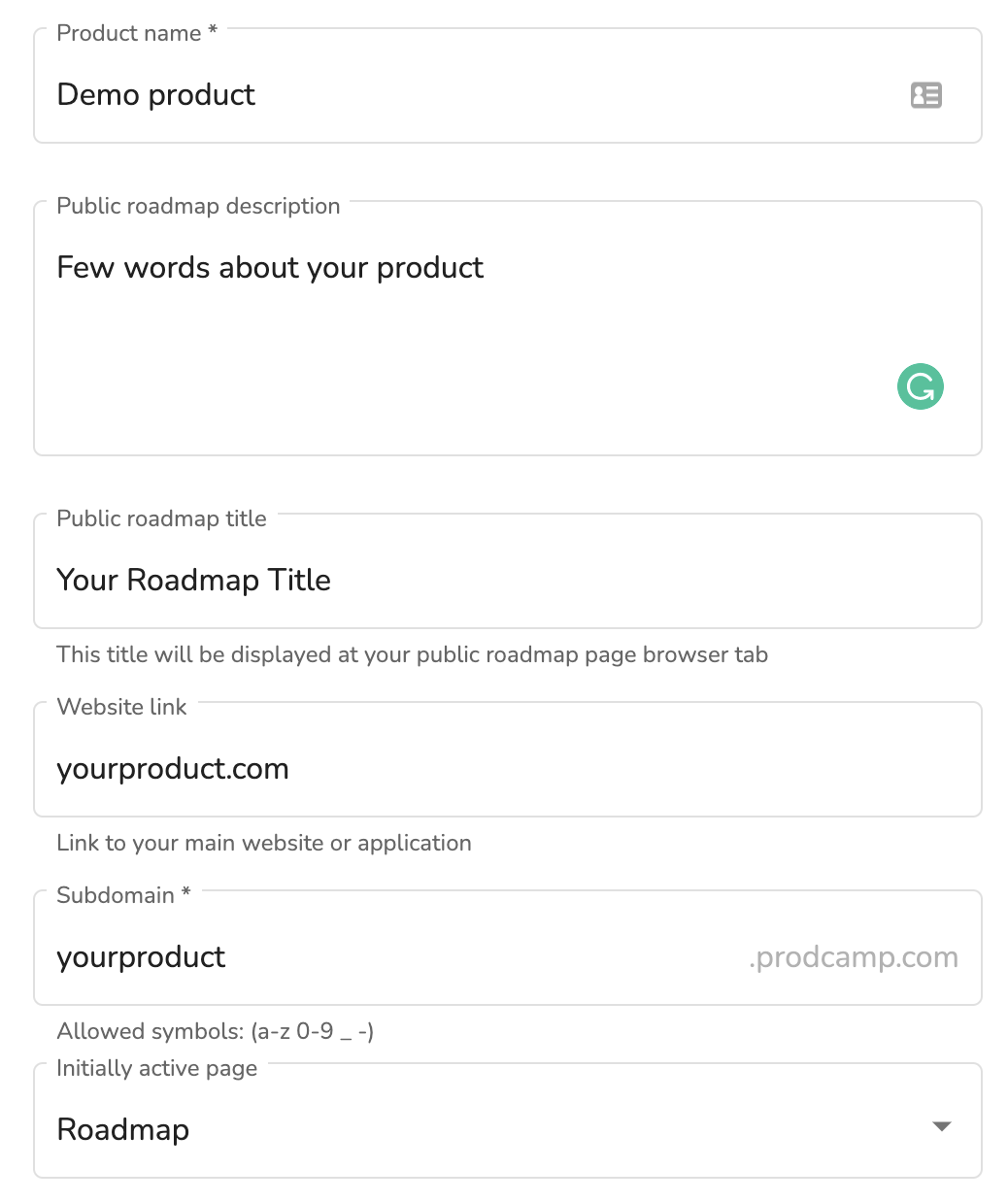Screen dimensions: 1008x1202
Task: Click the 'Public roadmap title' label
Action: 161,518
